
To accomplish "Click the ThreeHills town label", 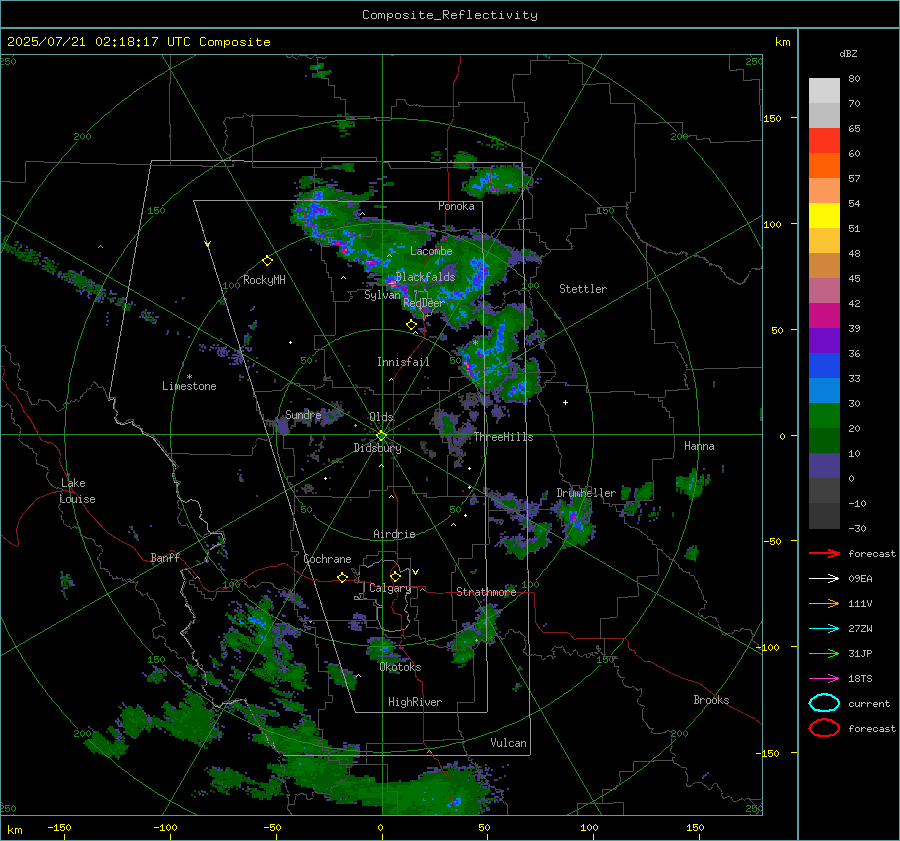I will (x=503, y=437).
